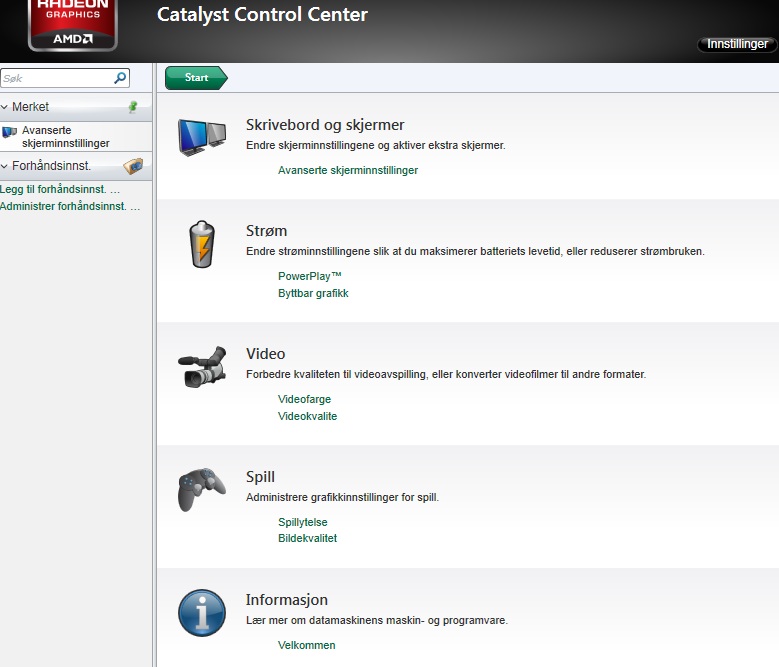Click text 'Lær mer om datamaskinens maskin- og programvare.'
The image size is (779, 667).
[x=377, y=620]
